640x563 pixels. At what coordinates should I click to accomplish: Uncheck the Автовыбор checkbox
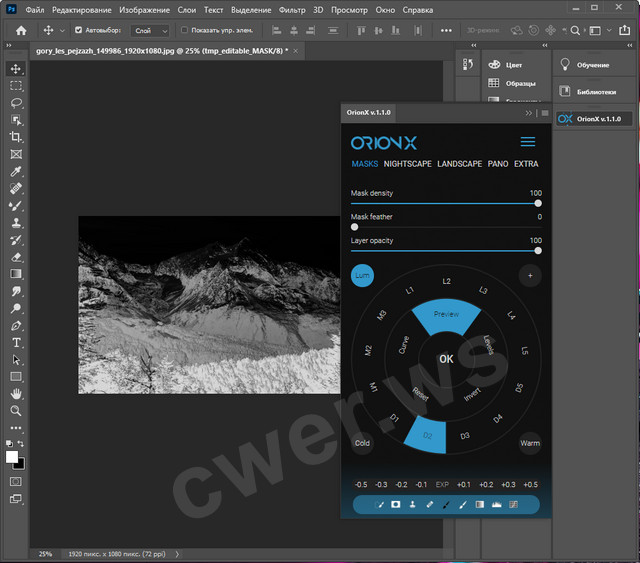(x=79, y=31)
